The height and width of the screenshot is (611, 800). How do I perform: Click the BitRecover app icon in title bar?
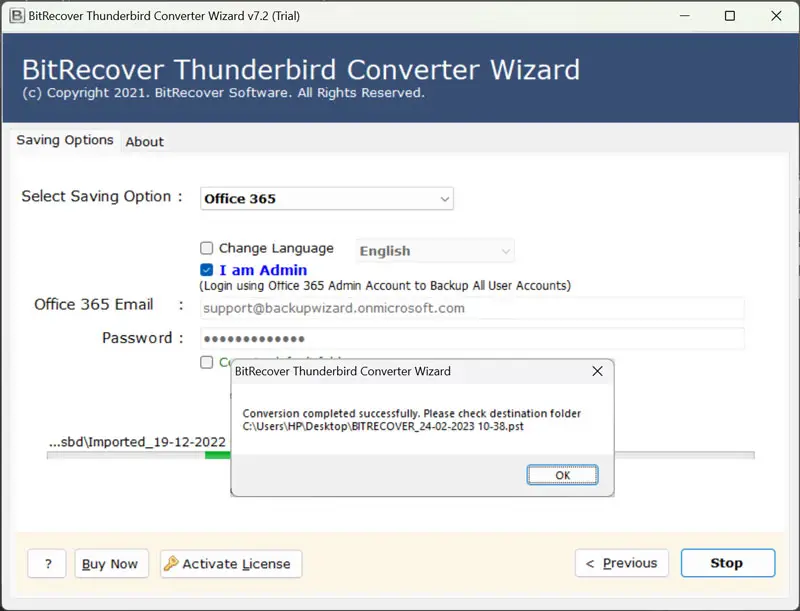tap(17, 16)
